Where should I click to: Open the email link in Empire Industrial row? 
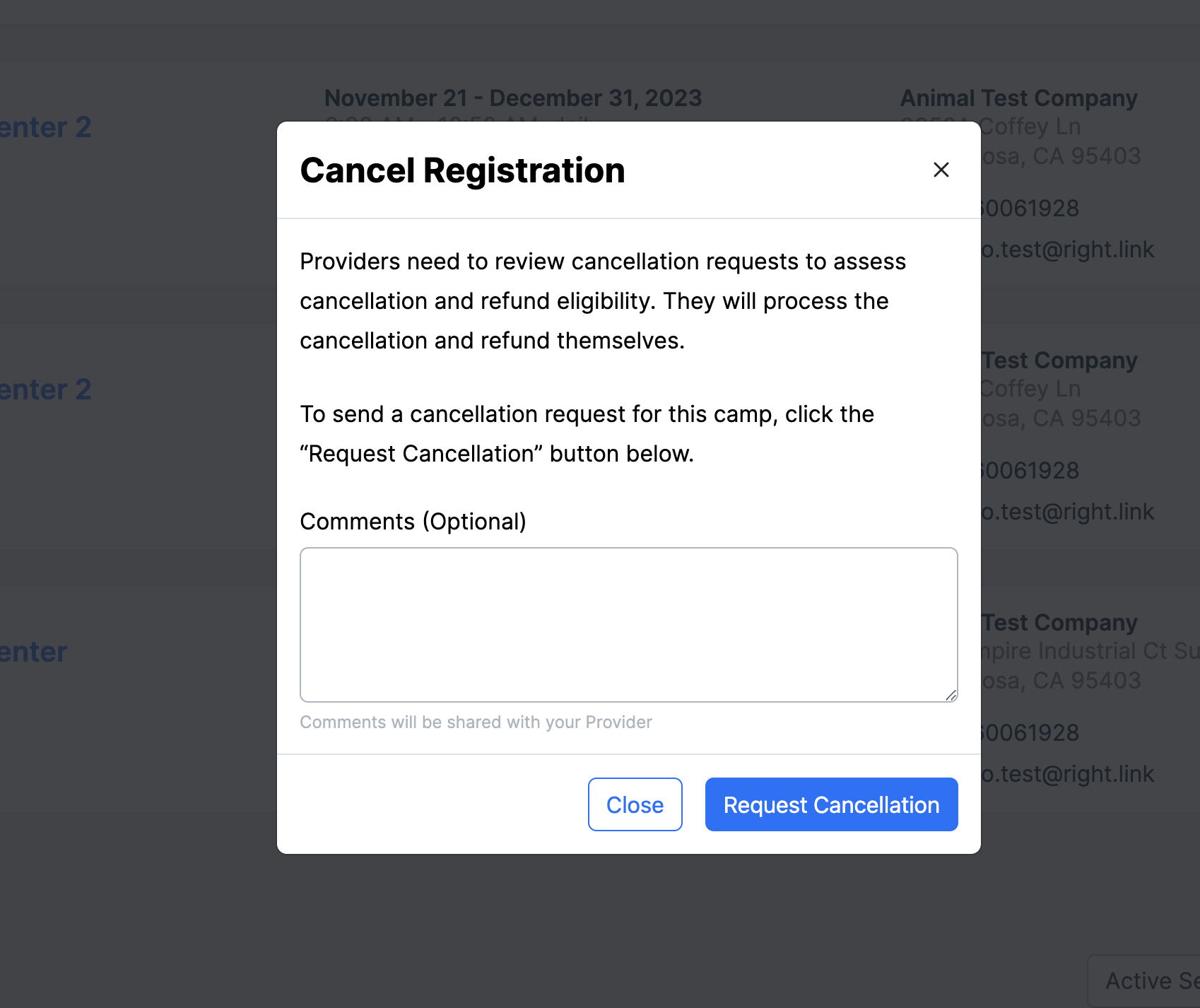click(x=1068, y=774)
